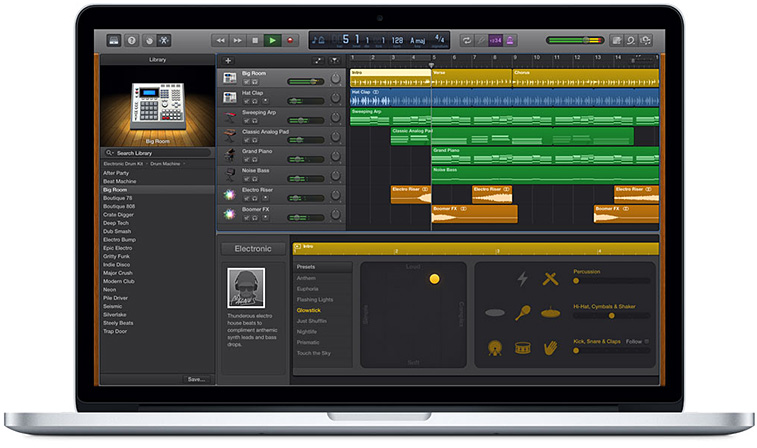757x448 pixels.
Task: Click the Grand Piano track pan knob
Action: [335, 156]
